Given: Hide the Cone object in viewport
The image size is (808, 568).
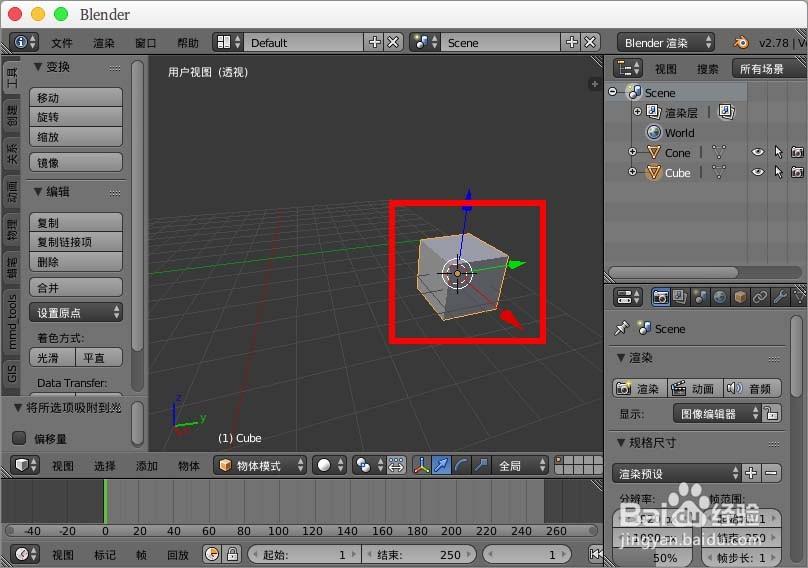Looking at the screenshot, I should click(x=758, y=152).
